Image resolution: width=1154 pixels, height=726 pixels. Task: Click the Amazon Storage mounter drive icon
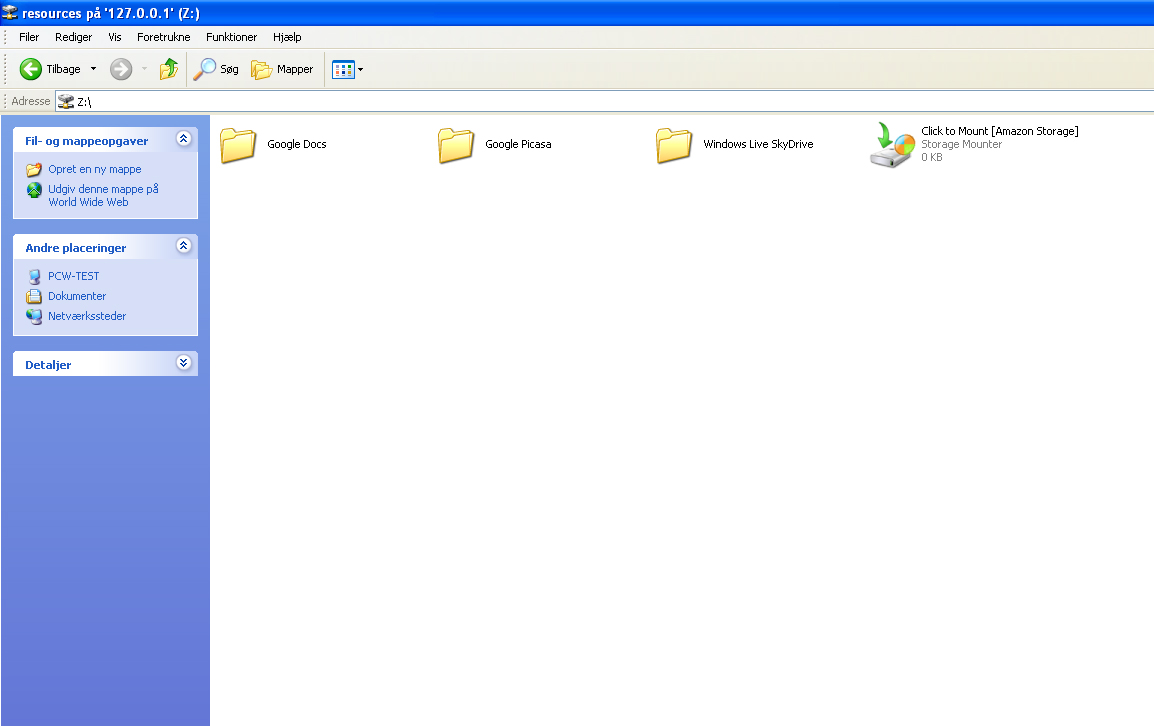892,145
